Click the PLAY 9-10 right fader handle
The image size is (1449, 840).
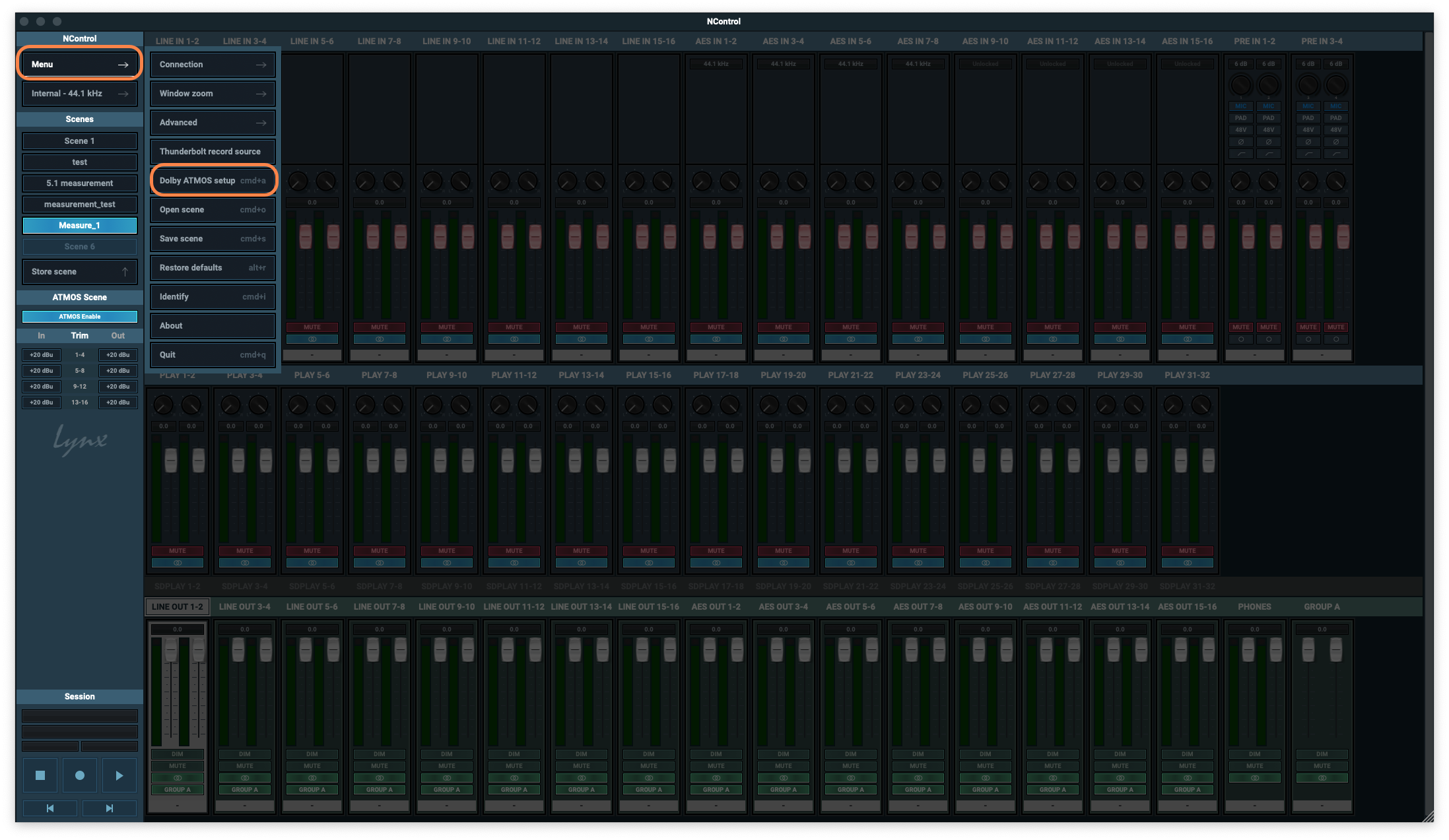(x=468, y=460)
